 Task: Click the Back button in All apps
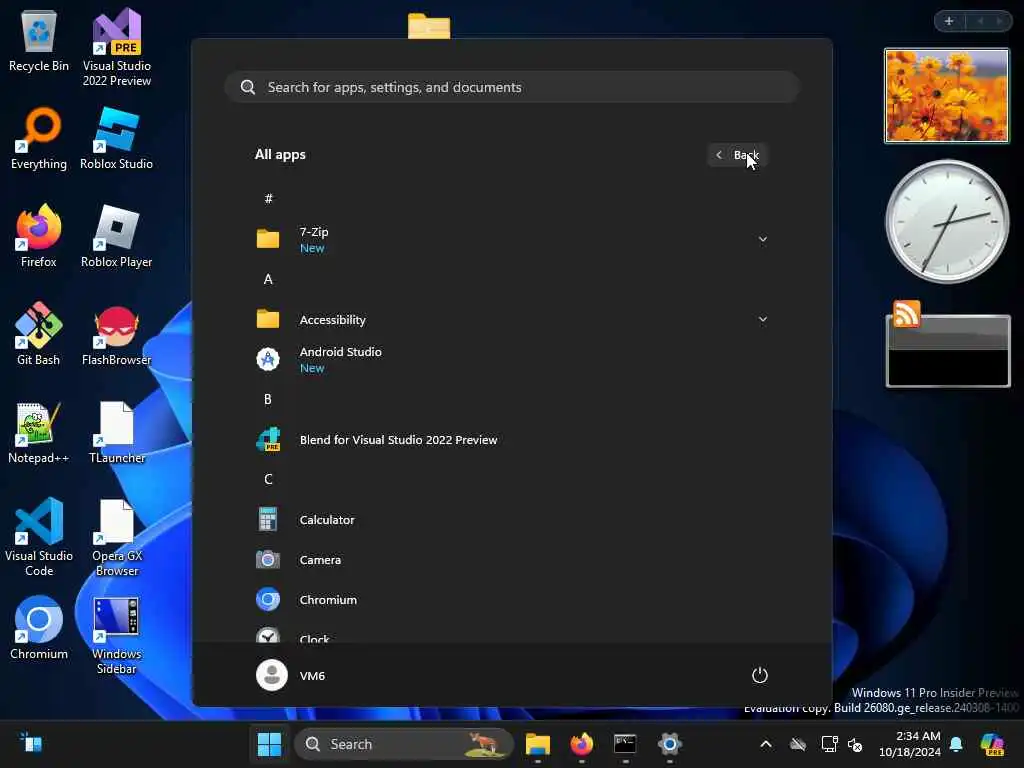pyautogui.click(x=737, y=155)
